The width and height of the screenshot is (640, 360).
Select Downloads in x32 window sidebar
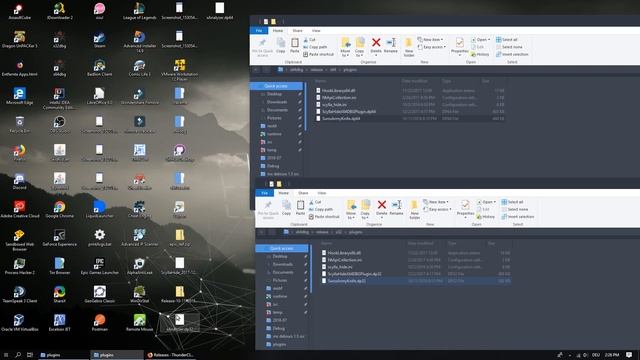click(283, 264)
